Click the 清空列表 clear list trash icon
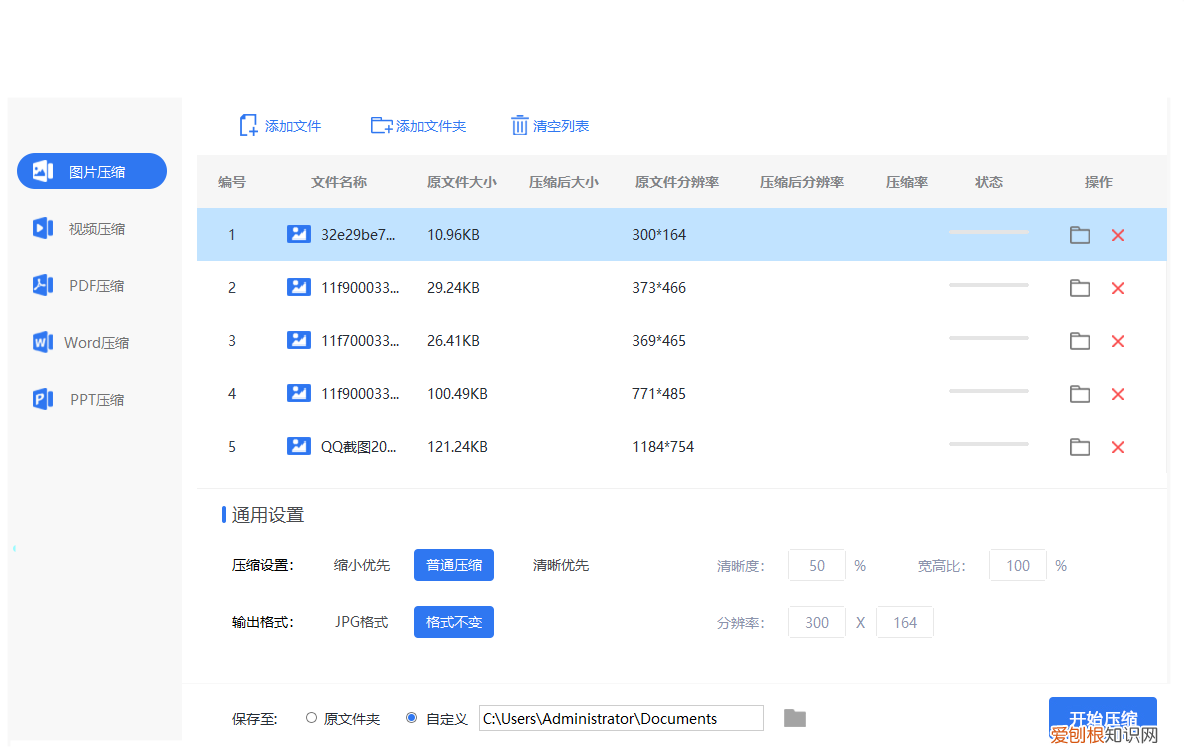1184x754 pixels. (x=520, y=125)
